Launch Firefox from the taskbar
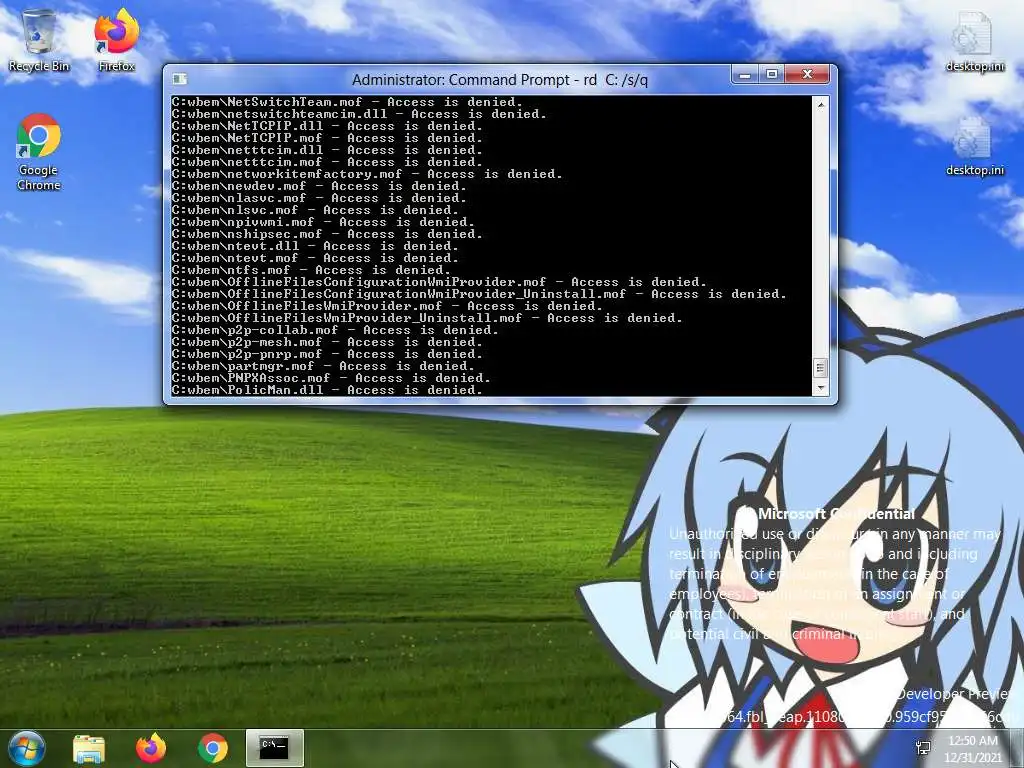Screen dimensions: 1024x768 151,748
